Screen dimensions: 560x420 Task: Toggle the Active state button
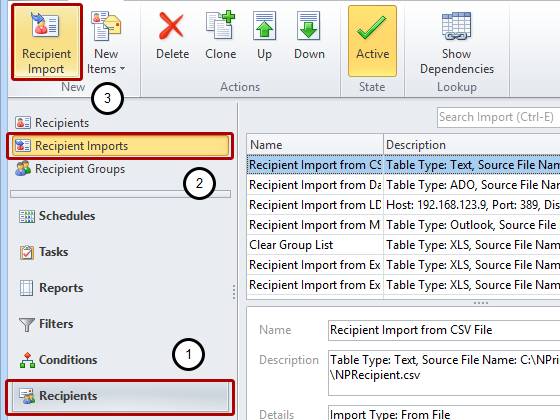[372, 41]
